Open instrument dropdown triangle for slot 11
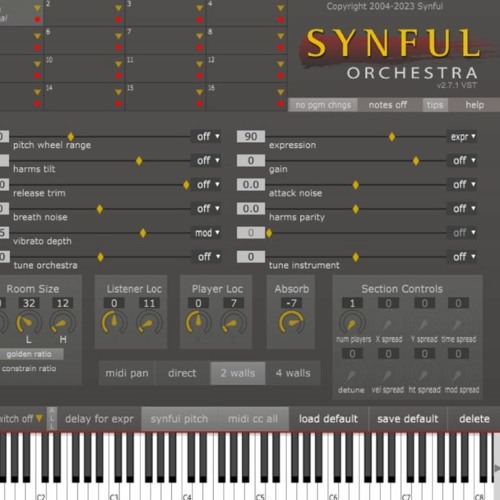 click(x=200, y=64)
